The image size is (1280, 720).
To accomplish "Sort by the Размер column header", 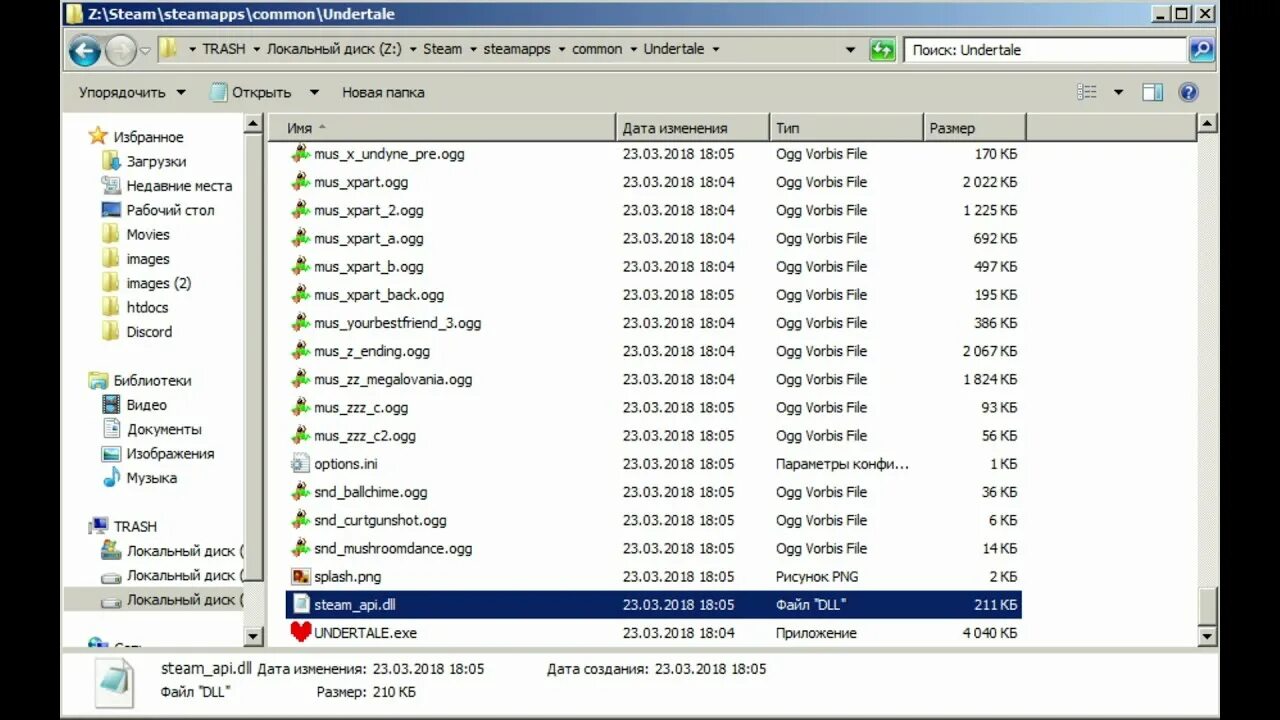I will click(975, 128).
